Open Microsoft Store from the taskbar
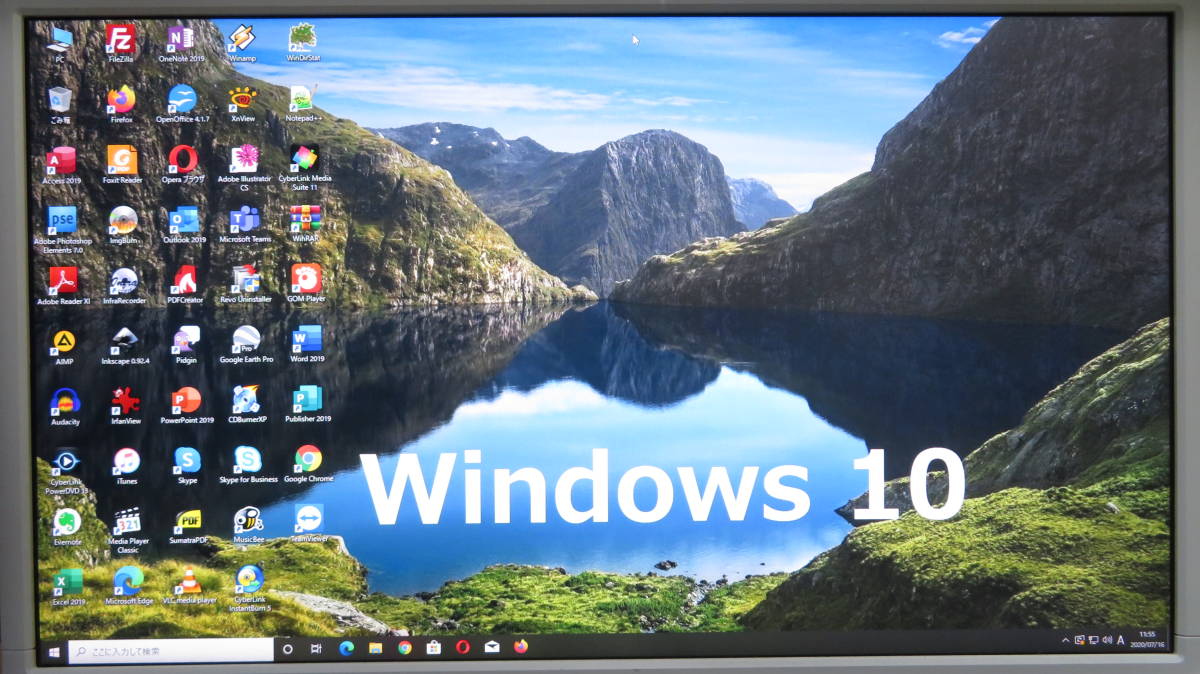The height and width of the screenshot is (674, 1200). (x=433, y=648)
